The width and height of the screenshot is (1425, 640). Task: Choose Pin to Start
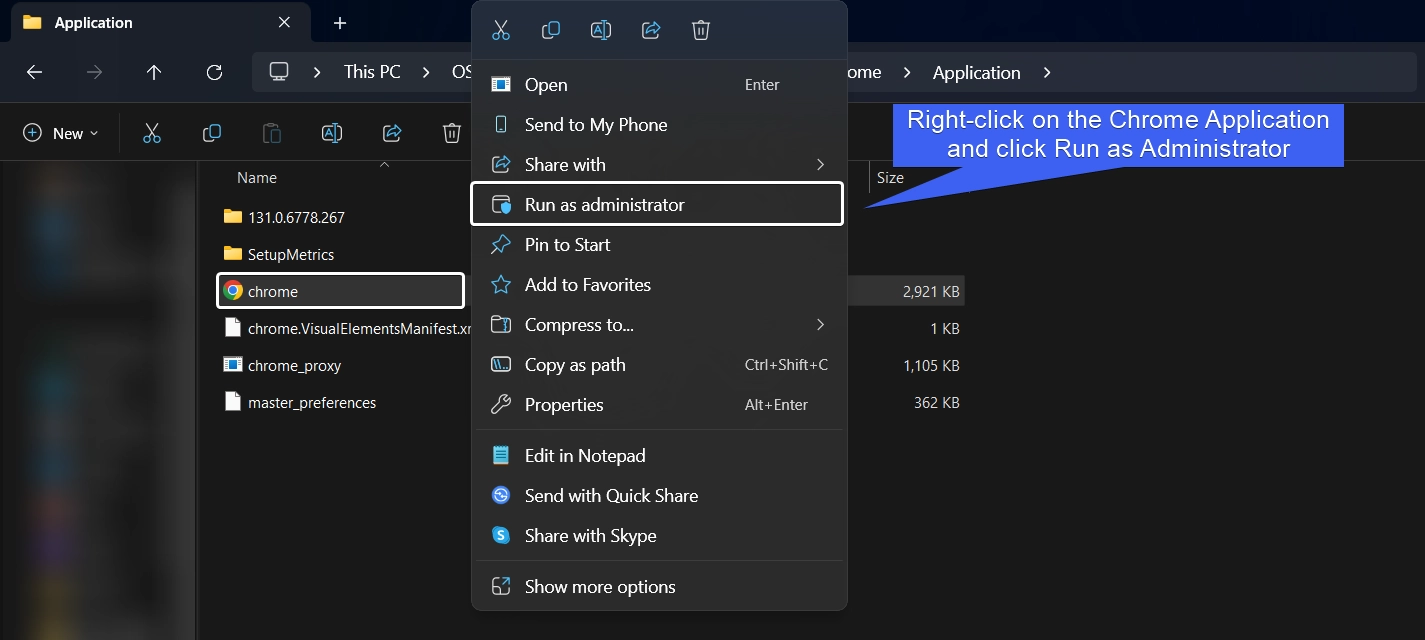tap(659, 245)
